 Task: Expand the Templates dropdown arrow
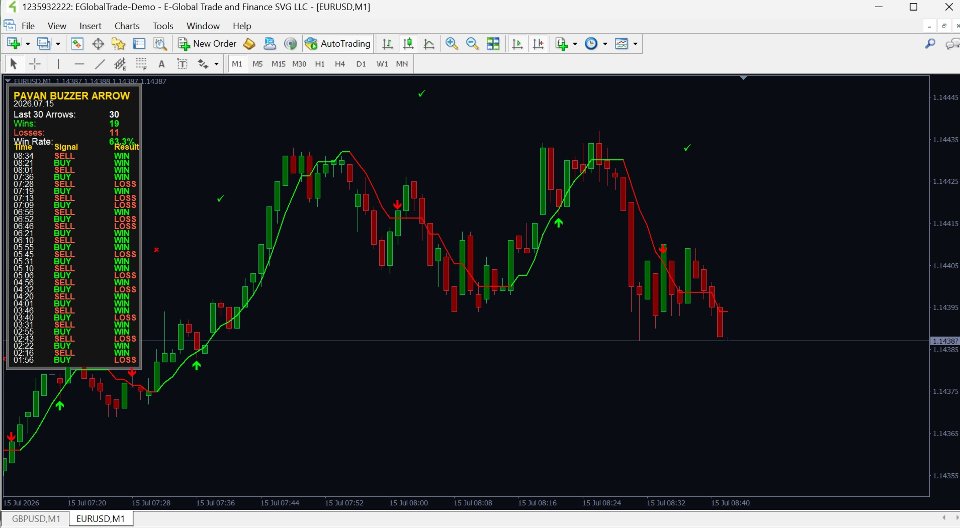[x=636, y=44]
